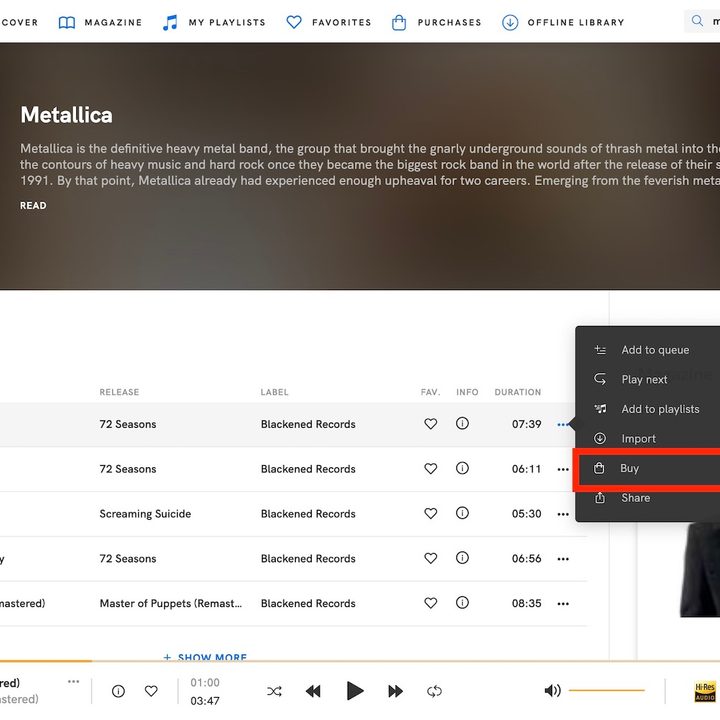The width and height of the screenshot is (720, 720).
Task: Show info for the 06:11 track
Action: [462, 468]
